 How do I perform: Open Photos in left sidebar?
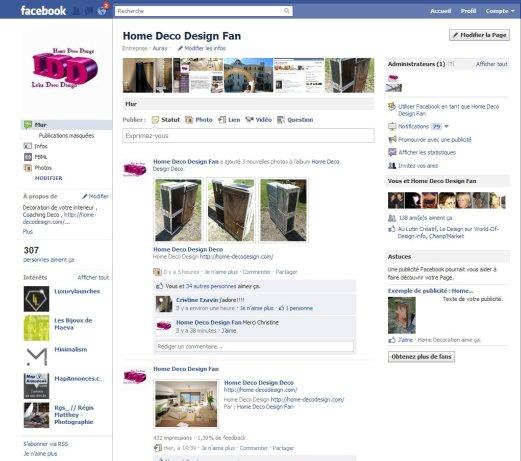click(37, 168)
